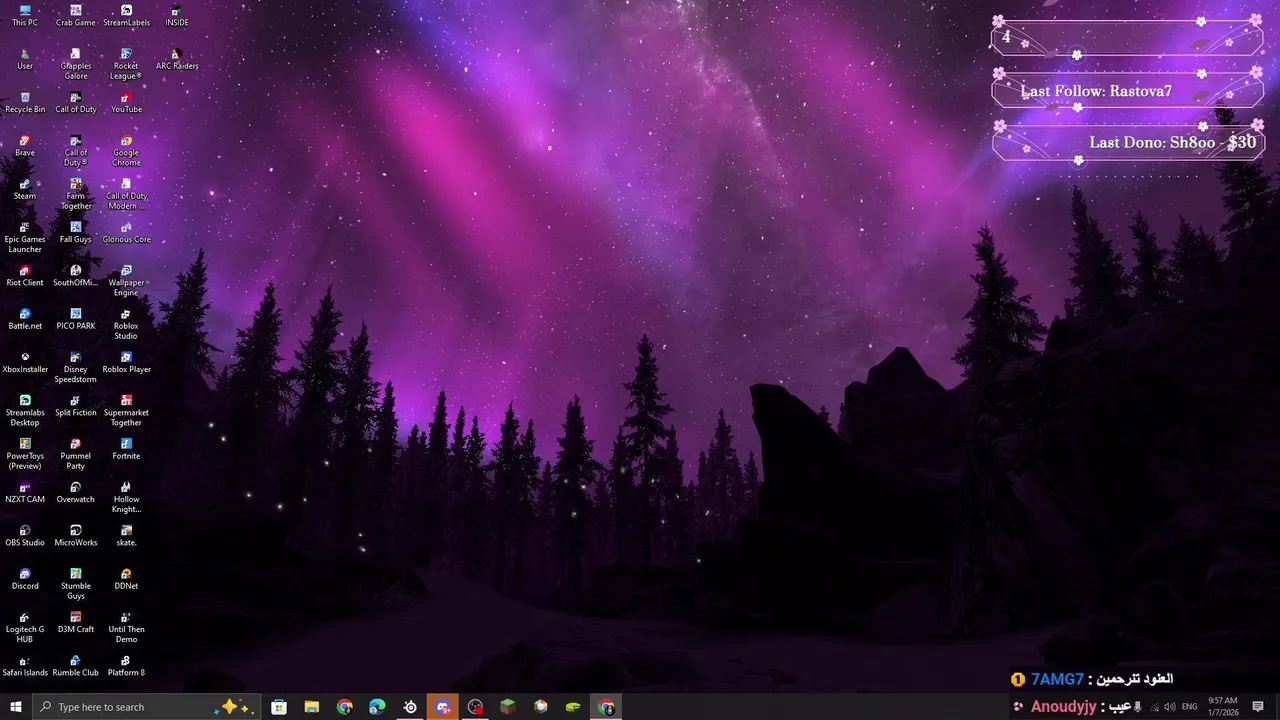Select the Platform 8 shortcut

pyautogui.click(x=126, y=666)
